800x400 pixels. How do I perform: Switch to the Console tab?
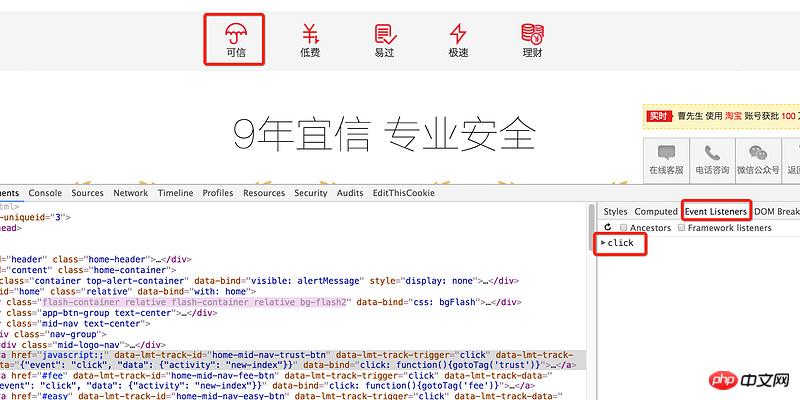point(45,193)
